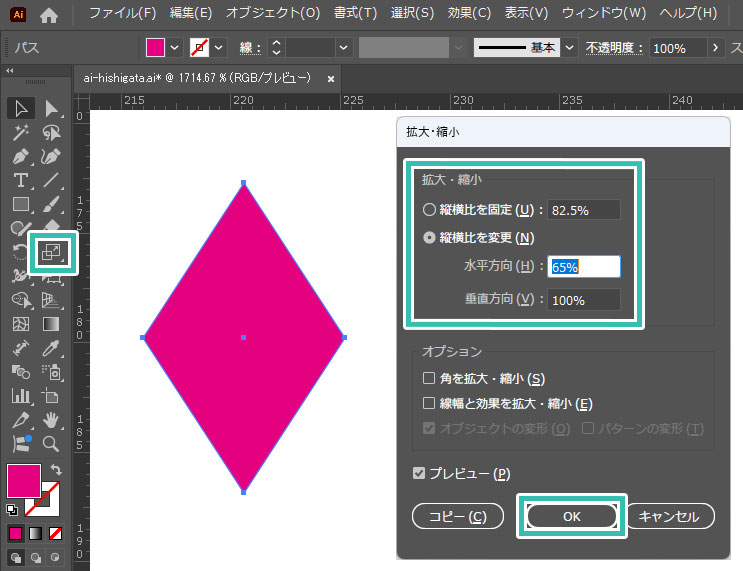Screen dimensions: 743x571
Task: Check 線幅と効果を拡大・縮小 option
Action: click(430, 403)
